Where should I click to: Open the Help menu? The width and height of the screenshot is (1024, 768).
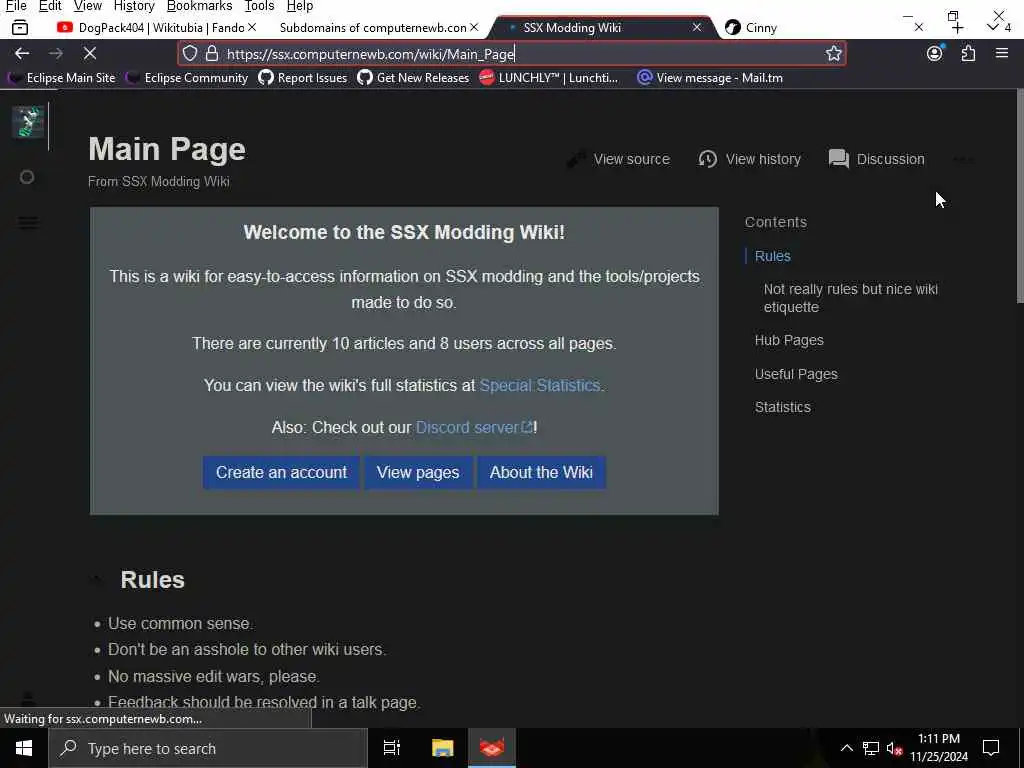(300, 6)
